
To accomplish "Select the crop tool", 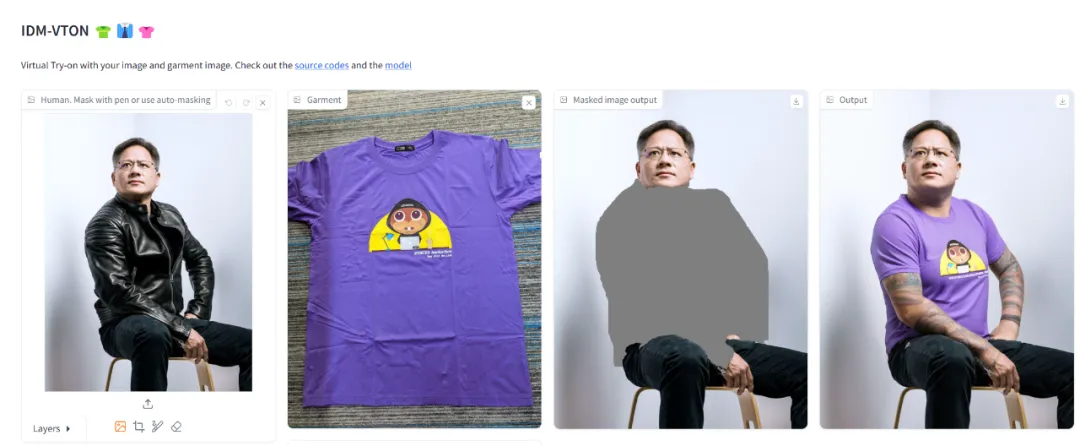I will (x=138, y=427).
